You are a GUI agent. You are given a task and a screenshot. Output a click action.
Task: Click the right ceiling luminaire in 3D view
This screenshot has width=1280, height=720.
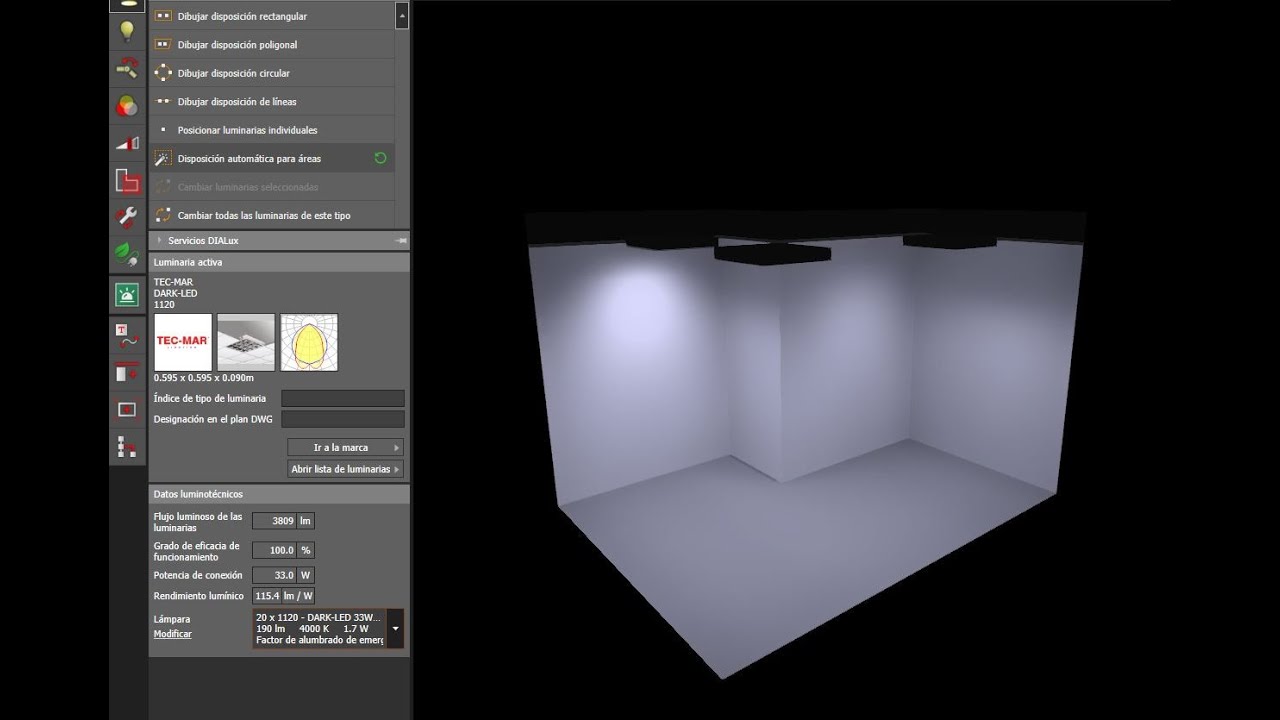coord(949,240)
